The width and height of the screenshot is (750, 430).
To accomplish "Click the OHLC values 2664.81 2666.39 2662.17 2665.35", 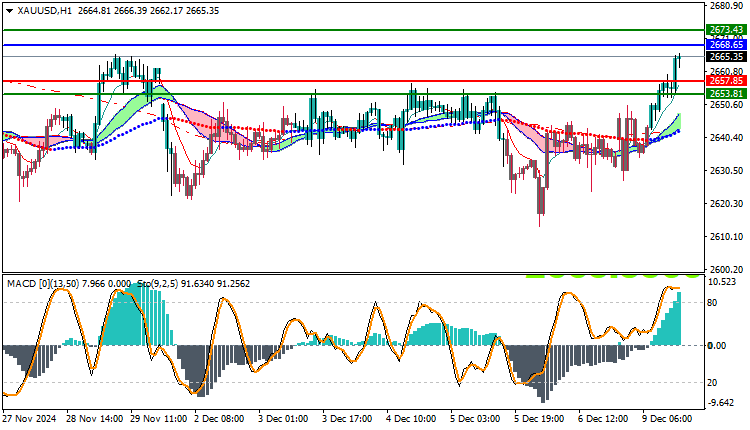I will point(148,11).
